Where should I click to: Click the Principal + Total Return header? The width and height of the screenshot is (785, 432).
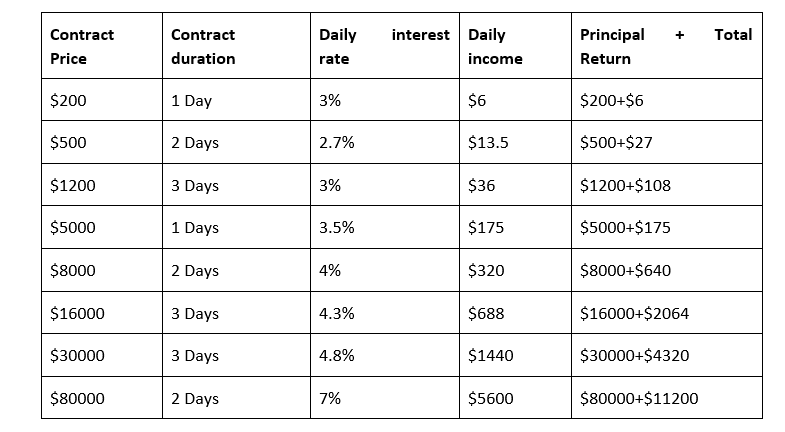click(665, 46)
